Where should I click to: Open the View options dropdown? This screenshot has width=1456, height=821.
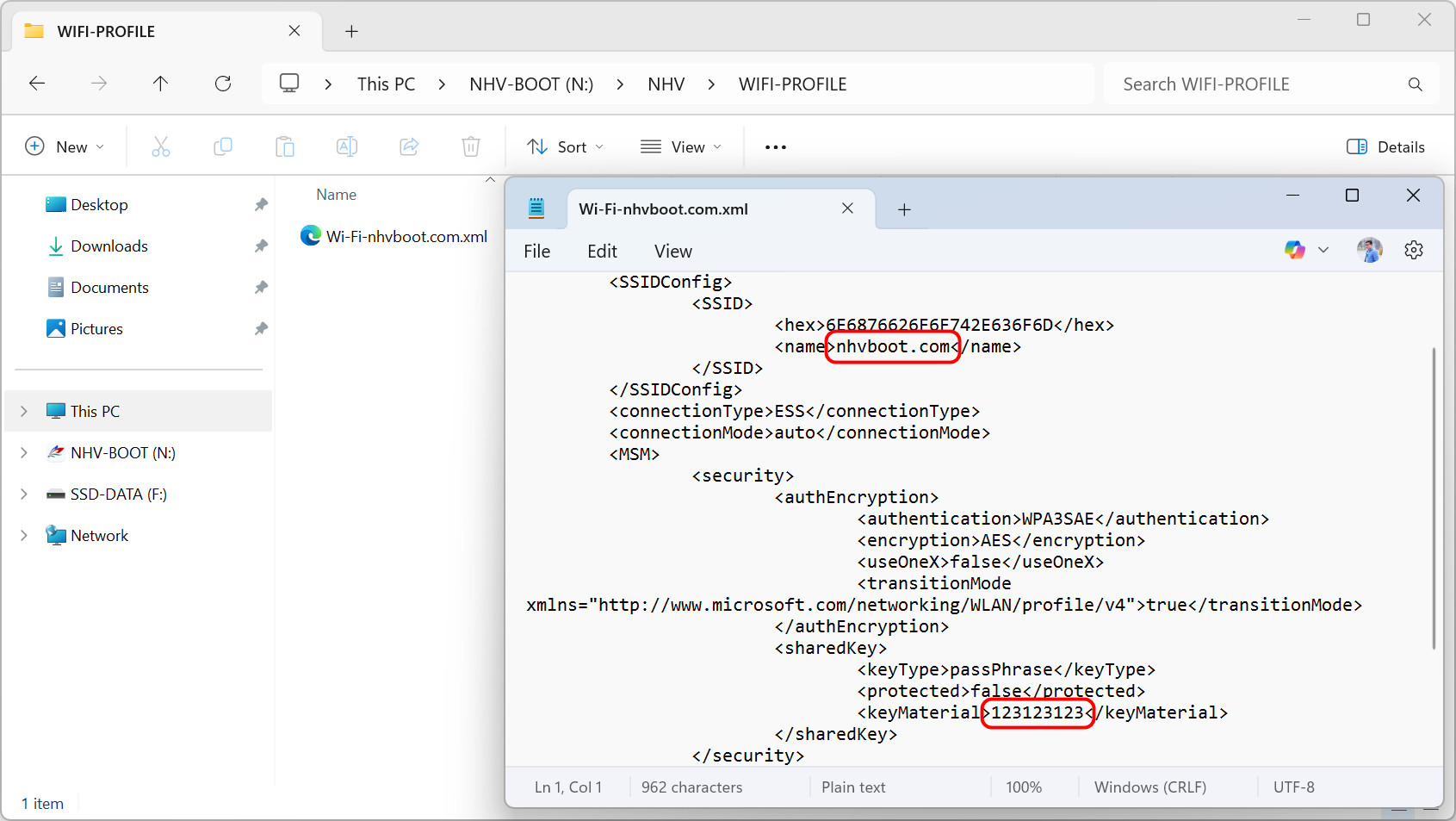click(681, 147)
